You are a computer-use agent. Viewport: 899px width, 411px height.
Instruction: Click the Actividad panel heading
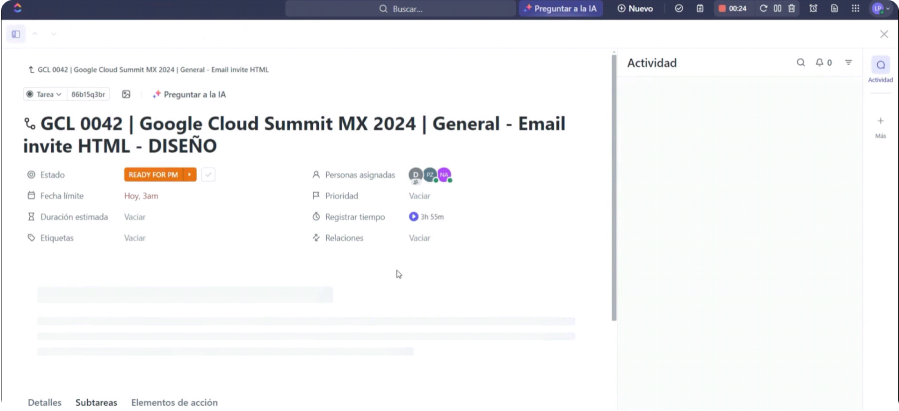(x=652, y=63)
